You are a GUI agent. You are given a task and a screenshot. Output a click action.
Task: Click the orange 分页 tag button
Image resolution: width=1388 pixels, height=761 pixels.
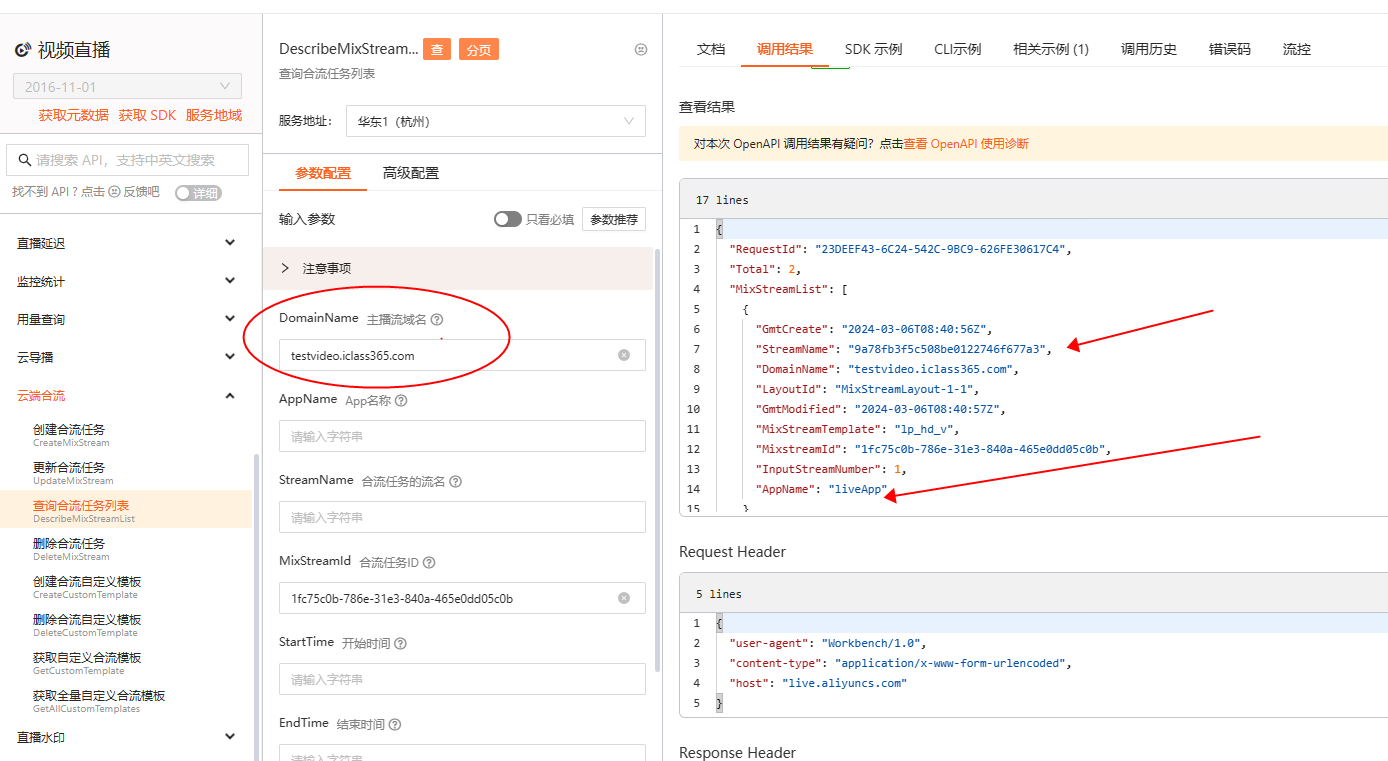(479, 49)
